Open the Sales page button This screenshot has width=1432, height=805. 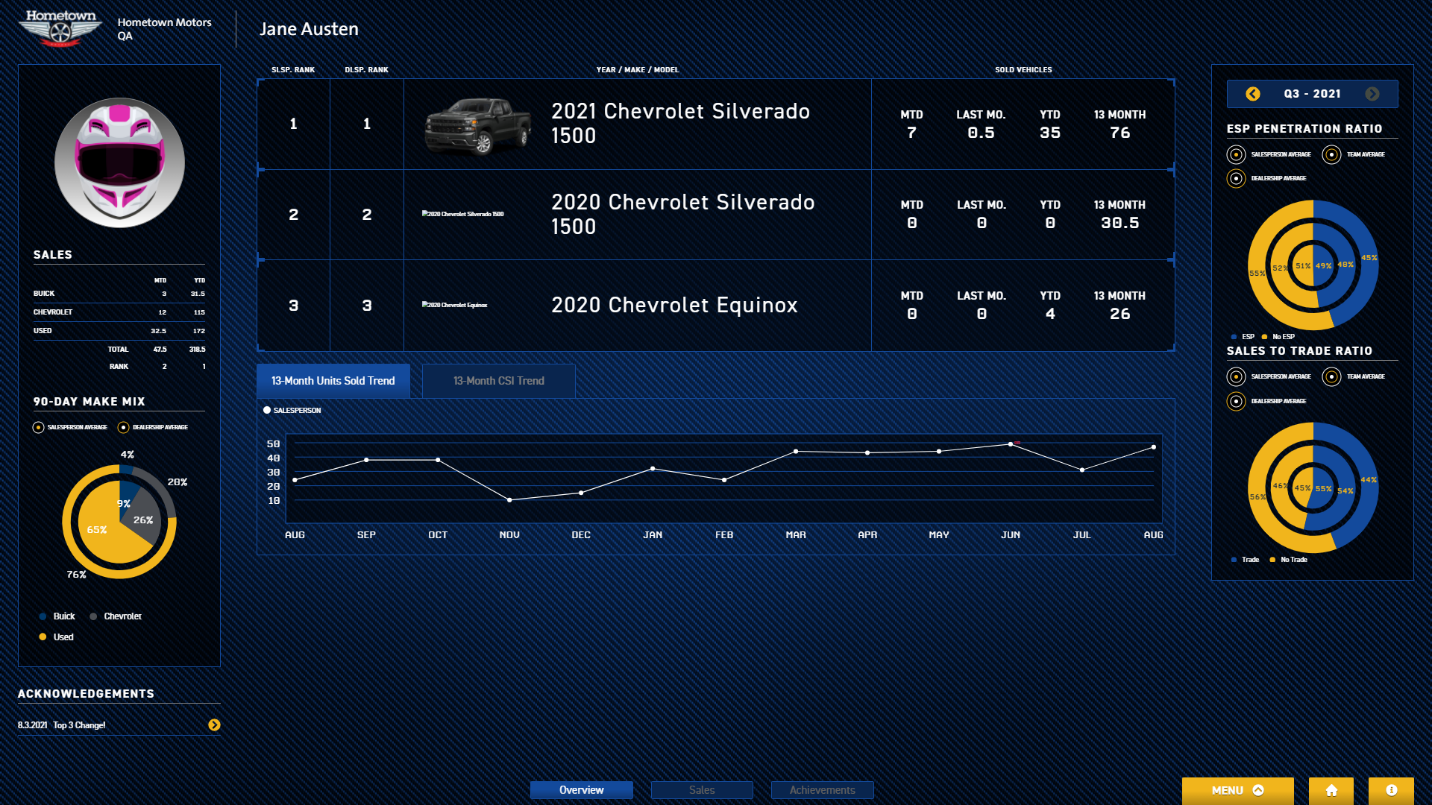[702, 790]
